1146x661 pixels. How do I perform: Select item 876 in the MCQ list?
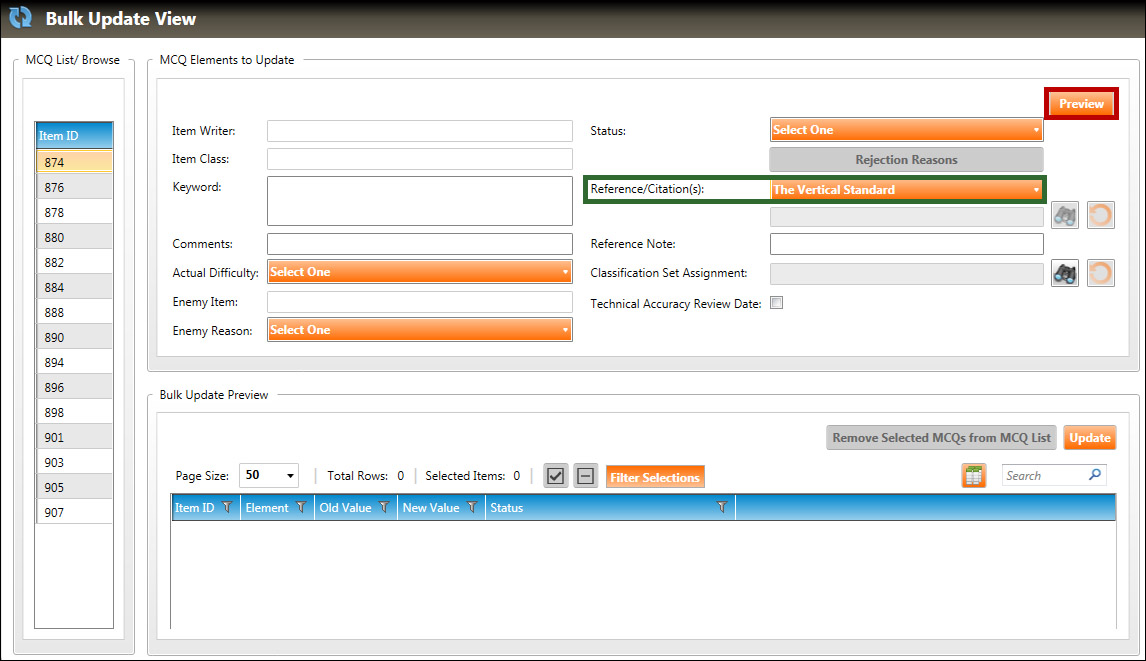[74, 187]
